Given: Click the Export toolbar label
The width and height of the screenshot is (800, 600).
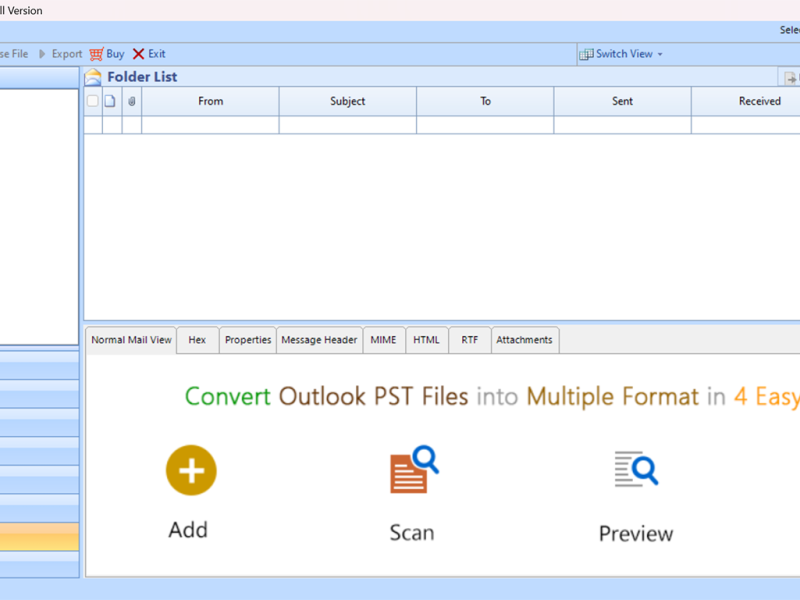Looking at the screenshot, I should click(x=67, y=54).
